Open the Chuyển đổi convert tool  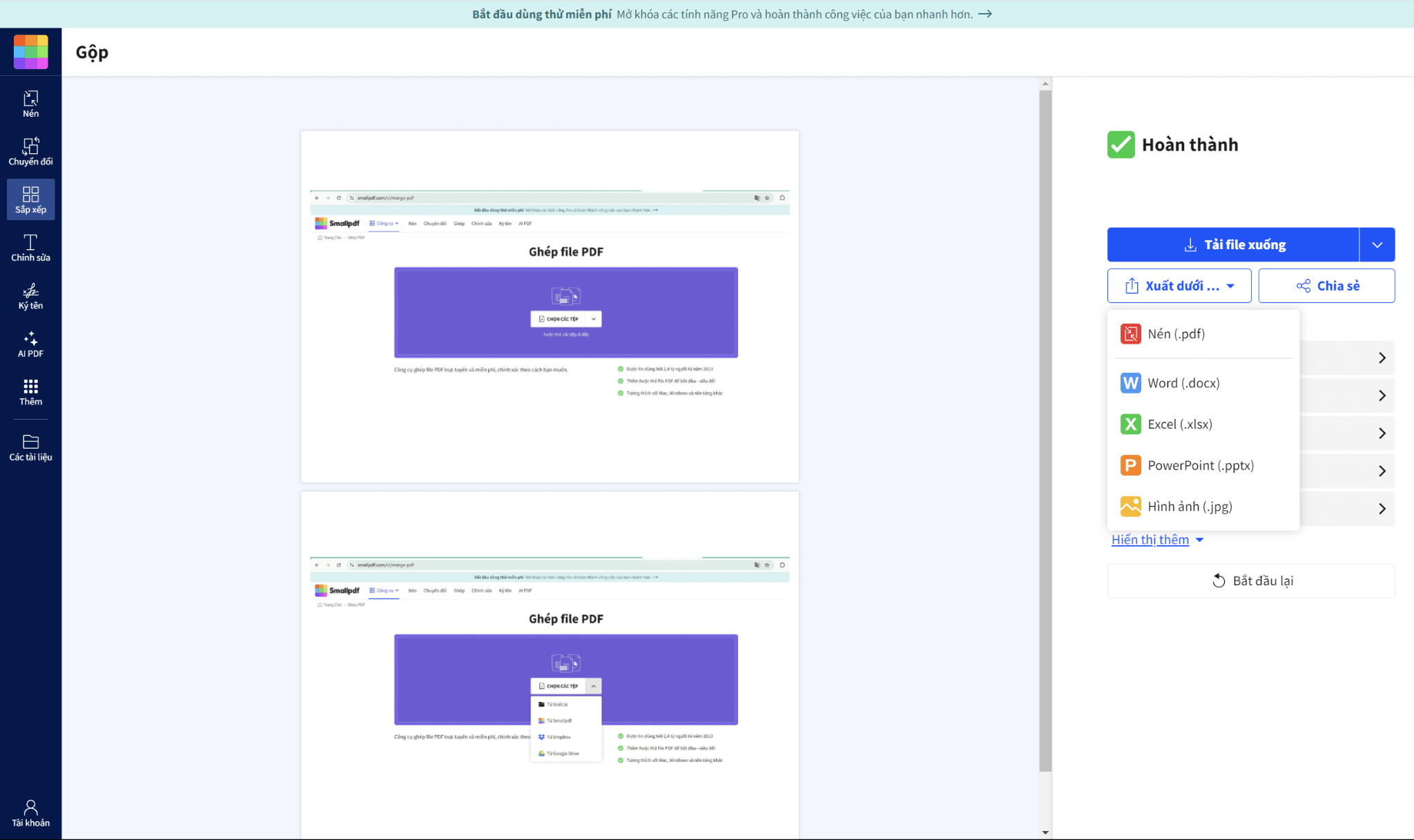click(x=30, y=152)
